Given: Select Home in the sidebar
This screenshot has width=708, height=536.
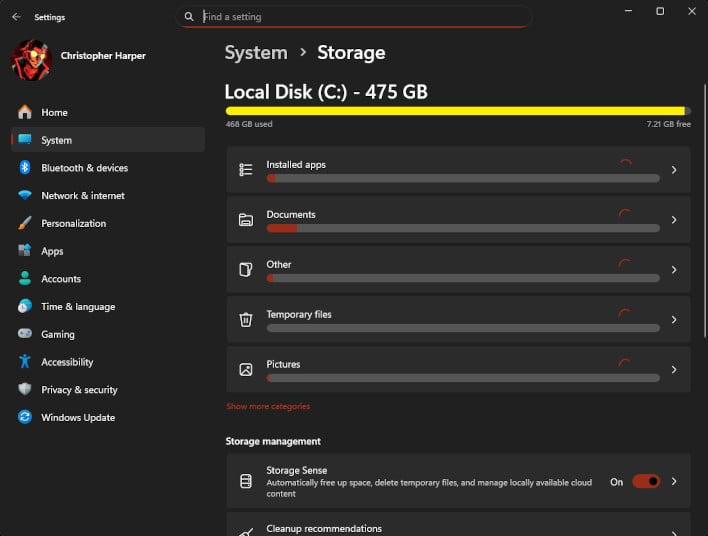Looking at the screenshot, I should [108, 112].
